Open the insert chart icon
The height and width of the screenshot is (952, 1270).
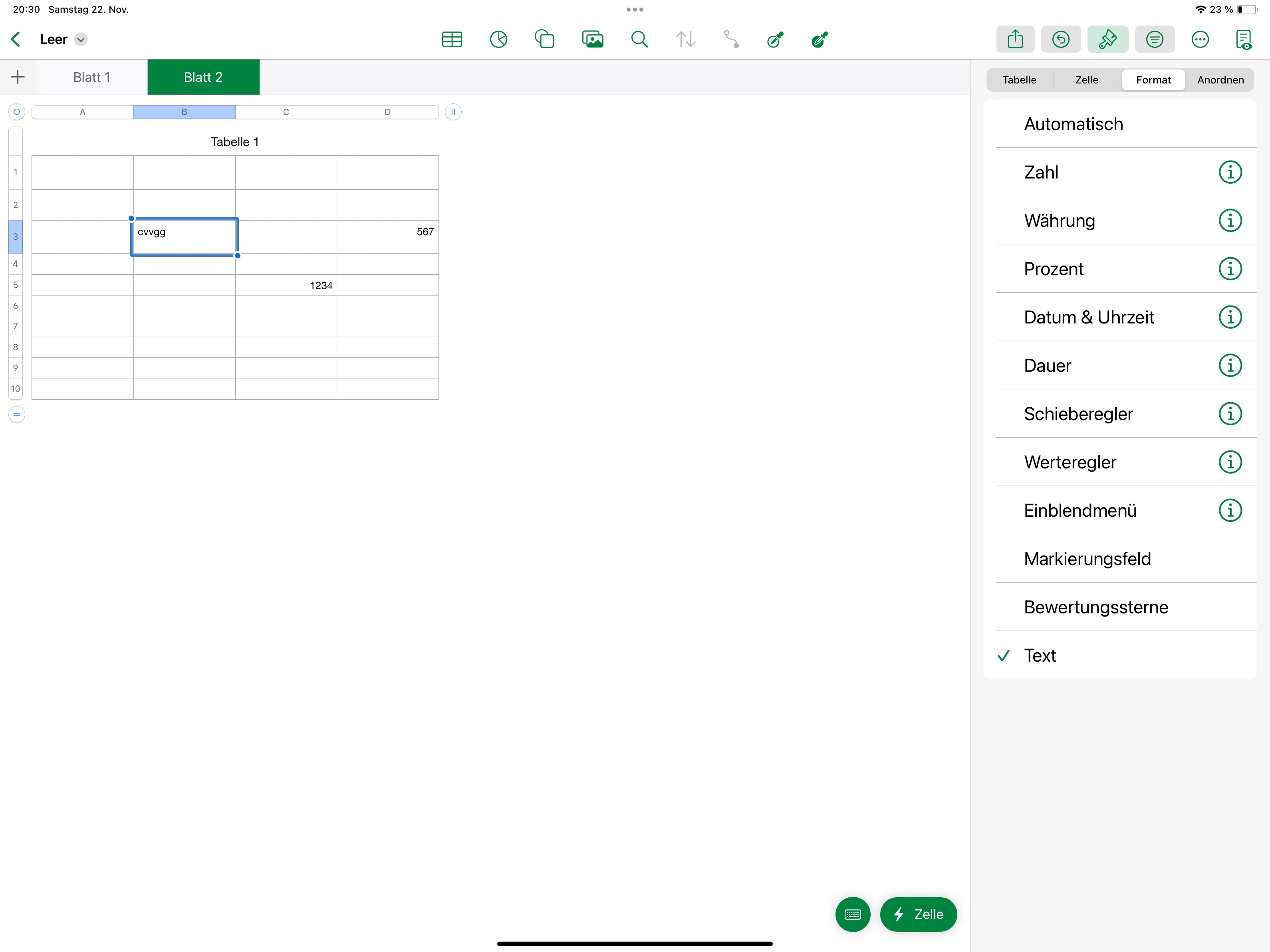point(498,40)
